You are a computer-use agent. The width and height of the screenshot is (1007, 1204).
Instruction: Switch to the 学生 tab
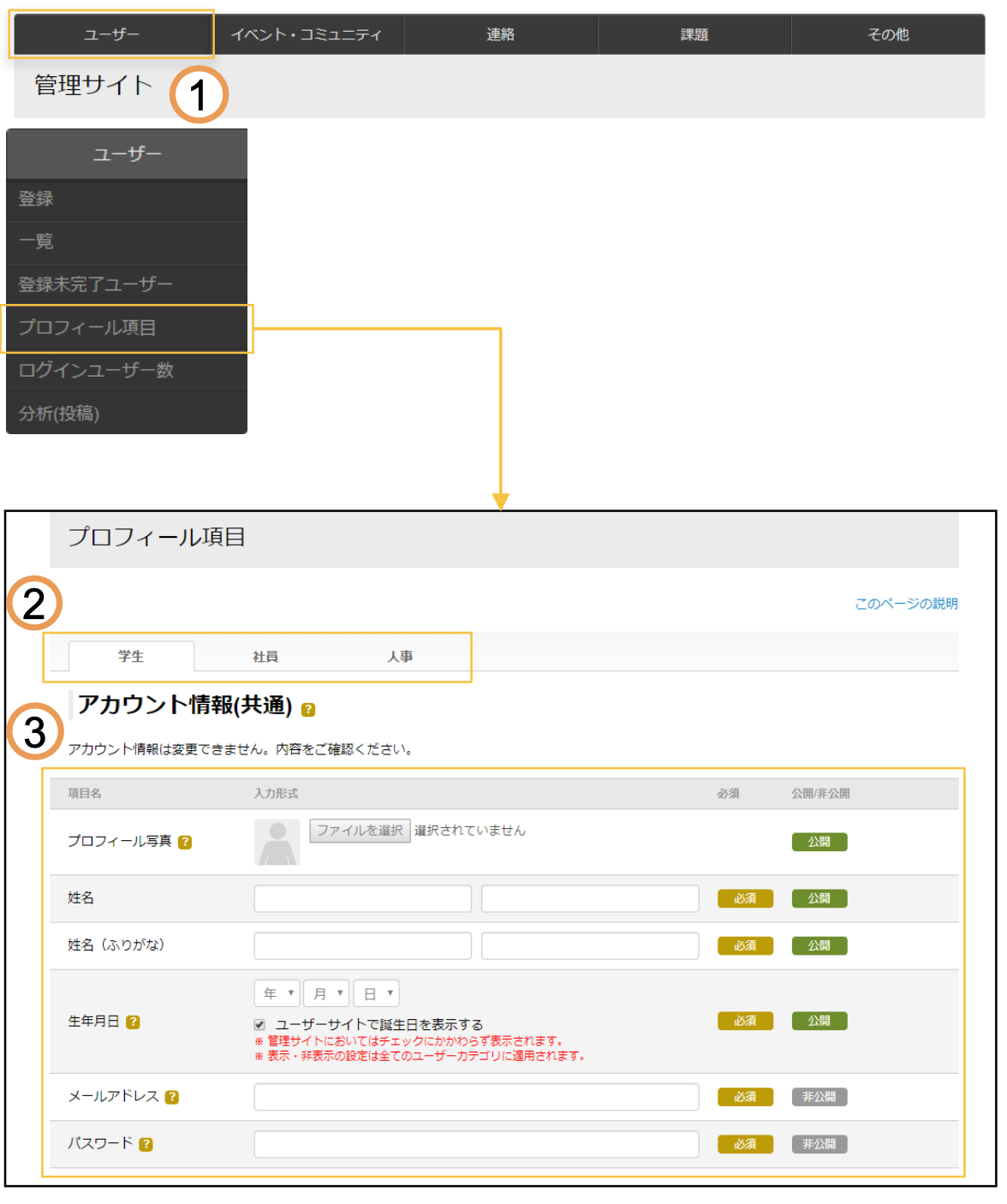click(x=131, y=656)
